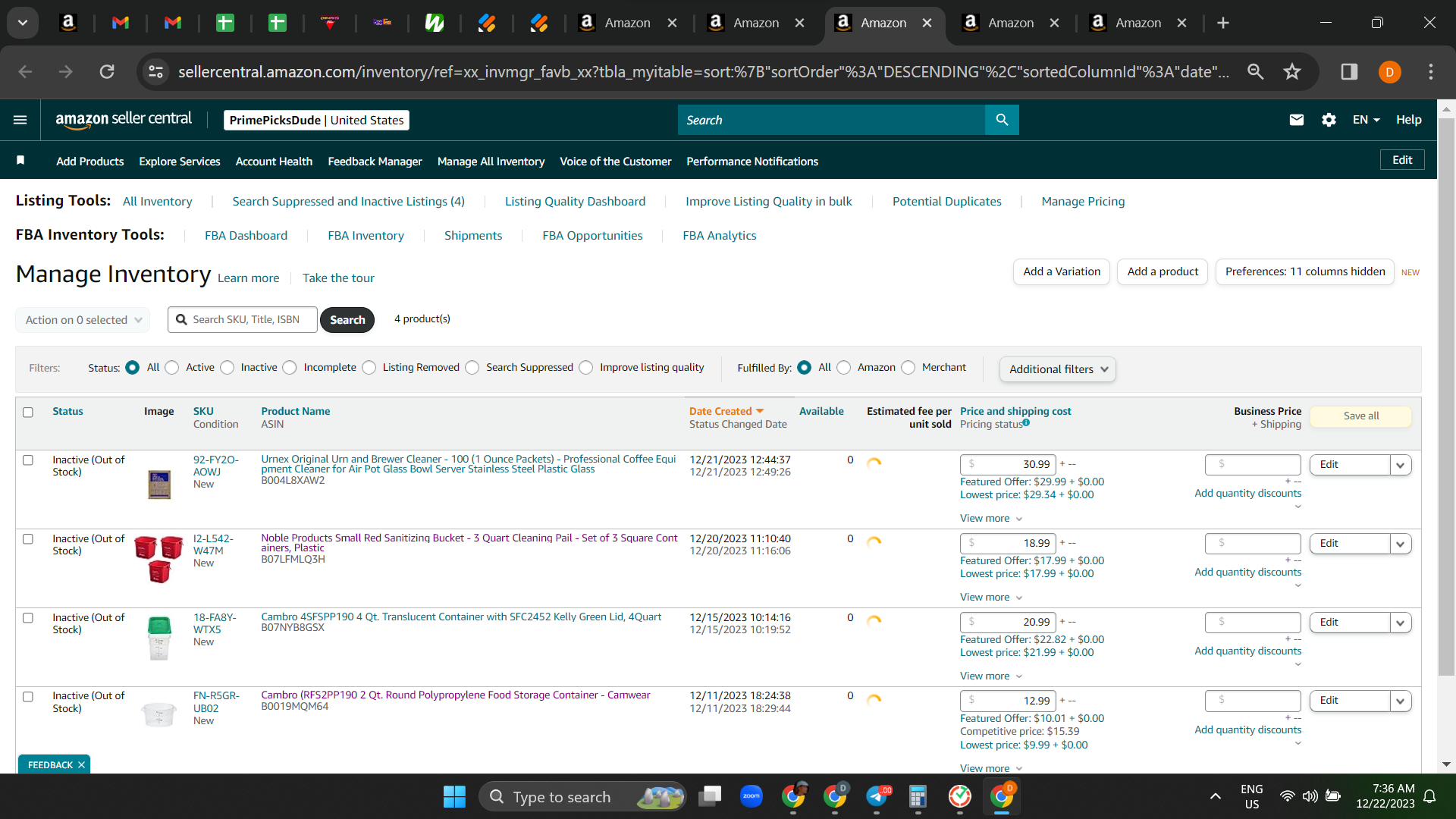Open the Manage Pricing listing tool
This screenshot has height=819, width=1456.
[1083, 202]
